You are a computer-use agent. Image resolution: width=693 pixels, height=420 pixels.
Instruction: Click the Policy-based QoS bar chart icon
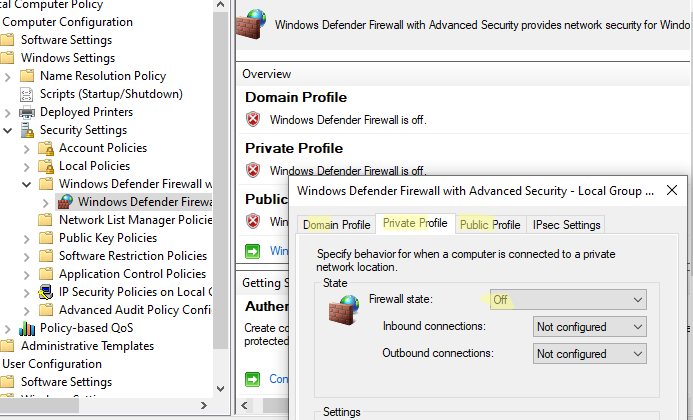point(27,328)
